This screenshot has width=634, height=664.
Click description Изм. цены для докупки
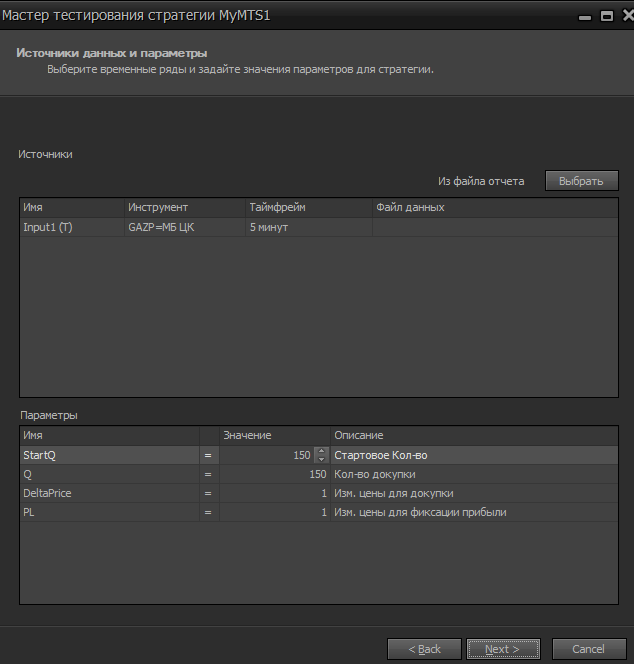[x=394, y=493]
